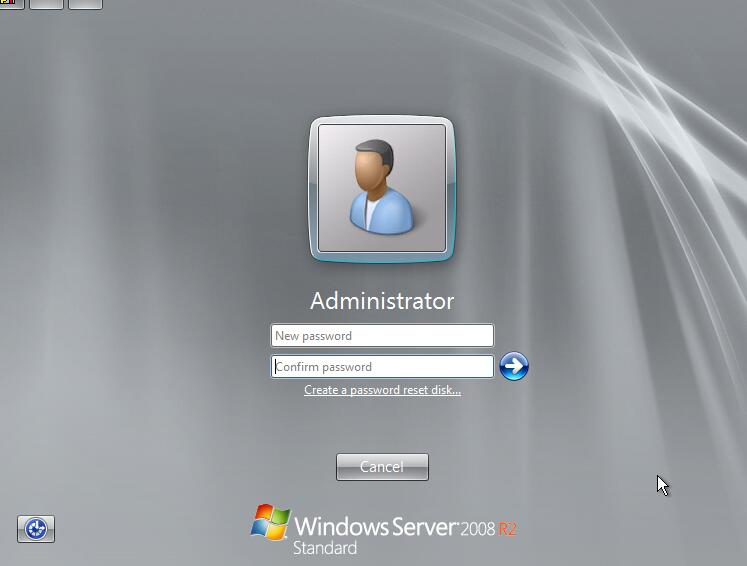Click the Cancel button

click(382, 467)
